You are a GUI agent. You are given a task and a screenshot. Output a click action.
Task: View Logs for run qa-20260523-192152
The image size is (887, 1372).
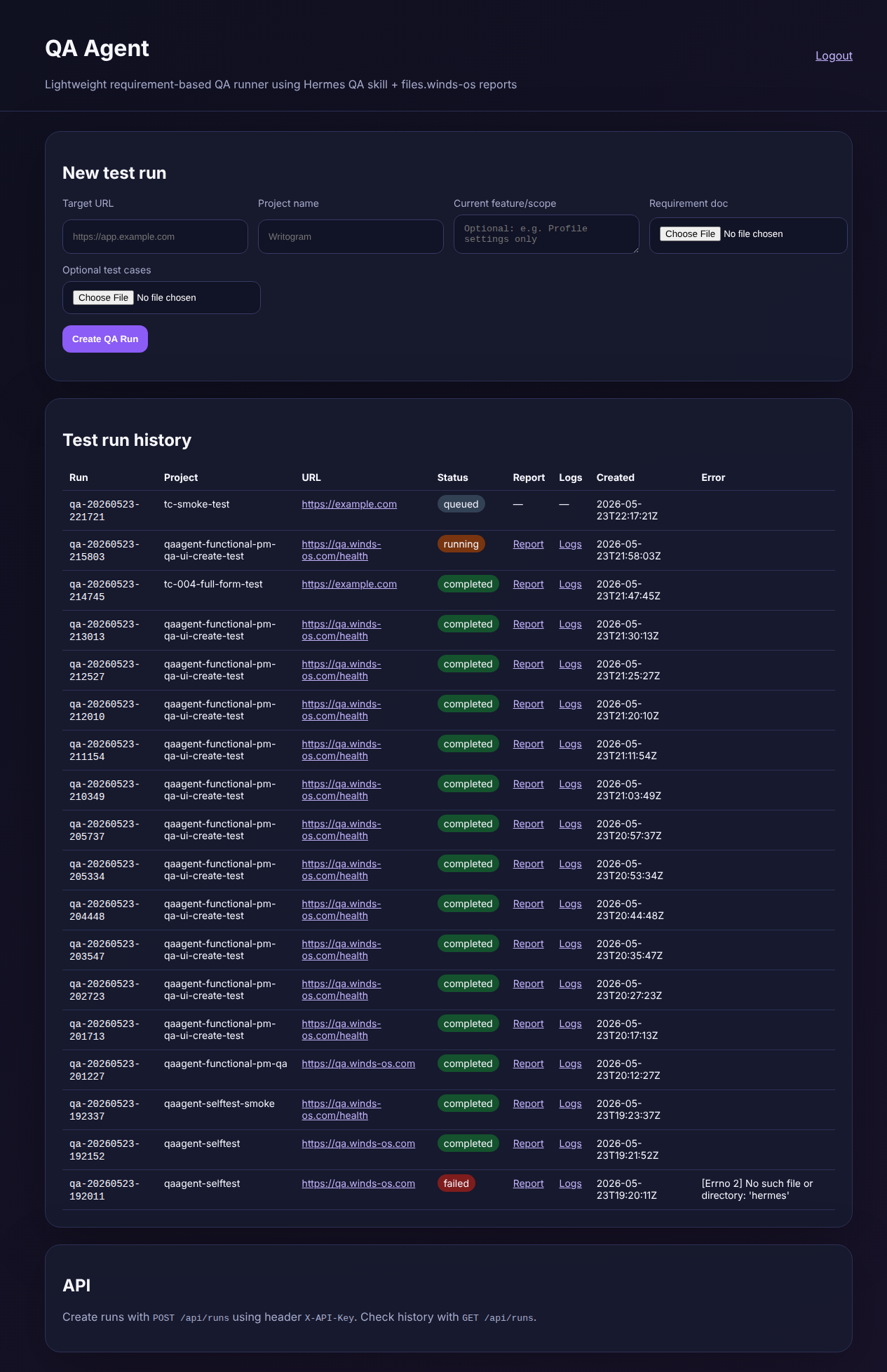pyautogui.click(x=570, y=1143)
